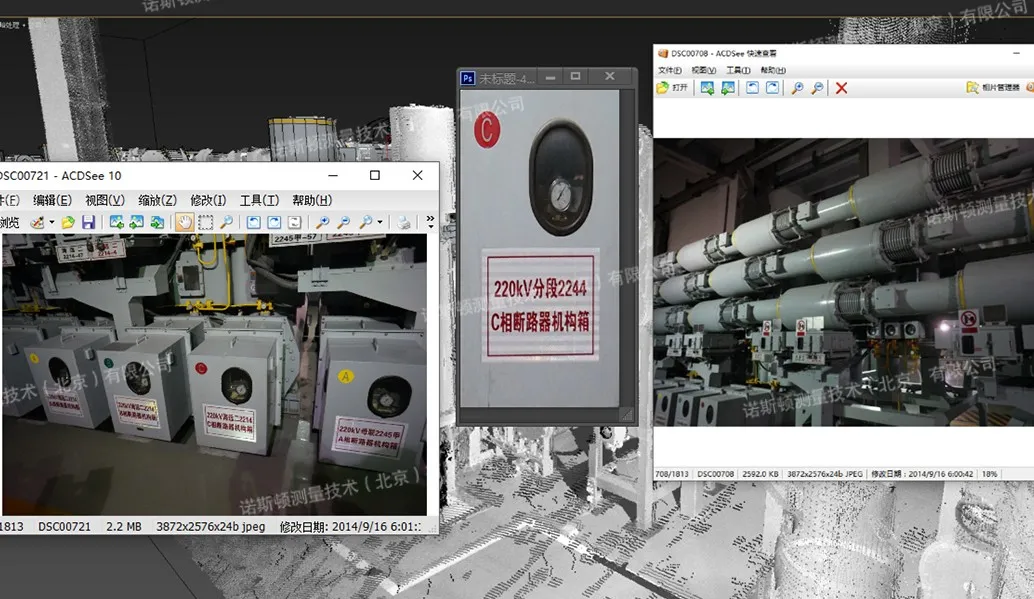Click the save floppy icon in ACDSee 10
Viewport: 1034px width, 599px height.
[88, 222]
